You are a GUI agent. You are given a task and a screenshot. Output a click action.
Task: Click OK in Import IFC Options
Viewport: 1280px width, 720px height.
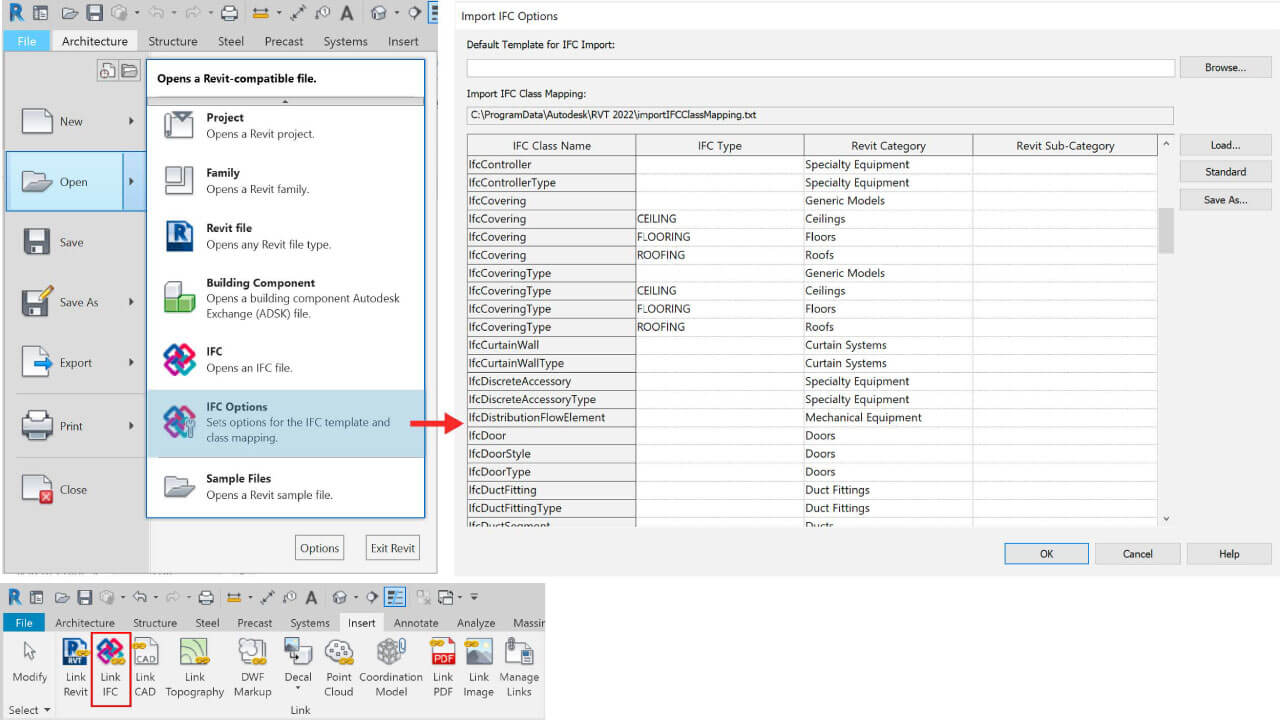pos(1046,554)
